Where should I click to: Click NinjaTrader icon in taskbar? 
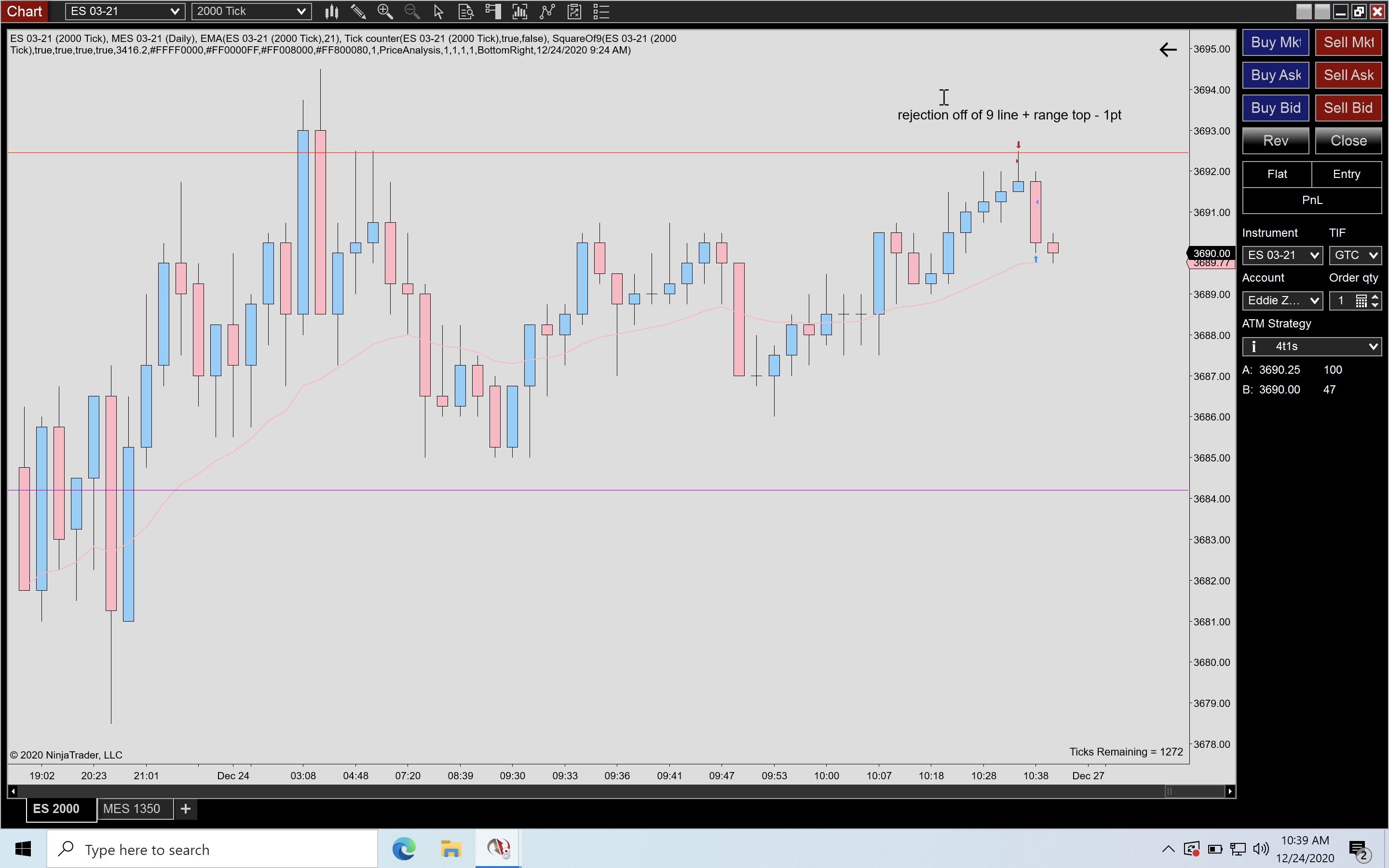pos(498,849)
